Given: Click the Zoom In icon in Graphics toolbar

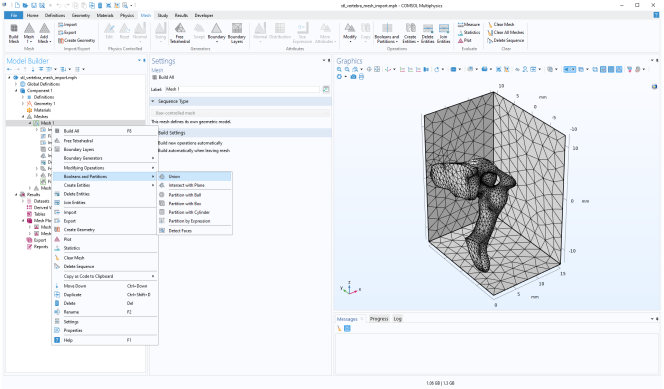Looking at the screenshot, I should 339,69.
